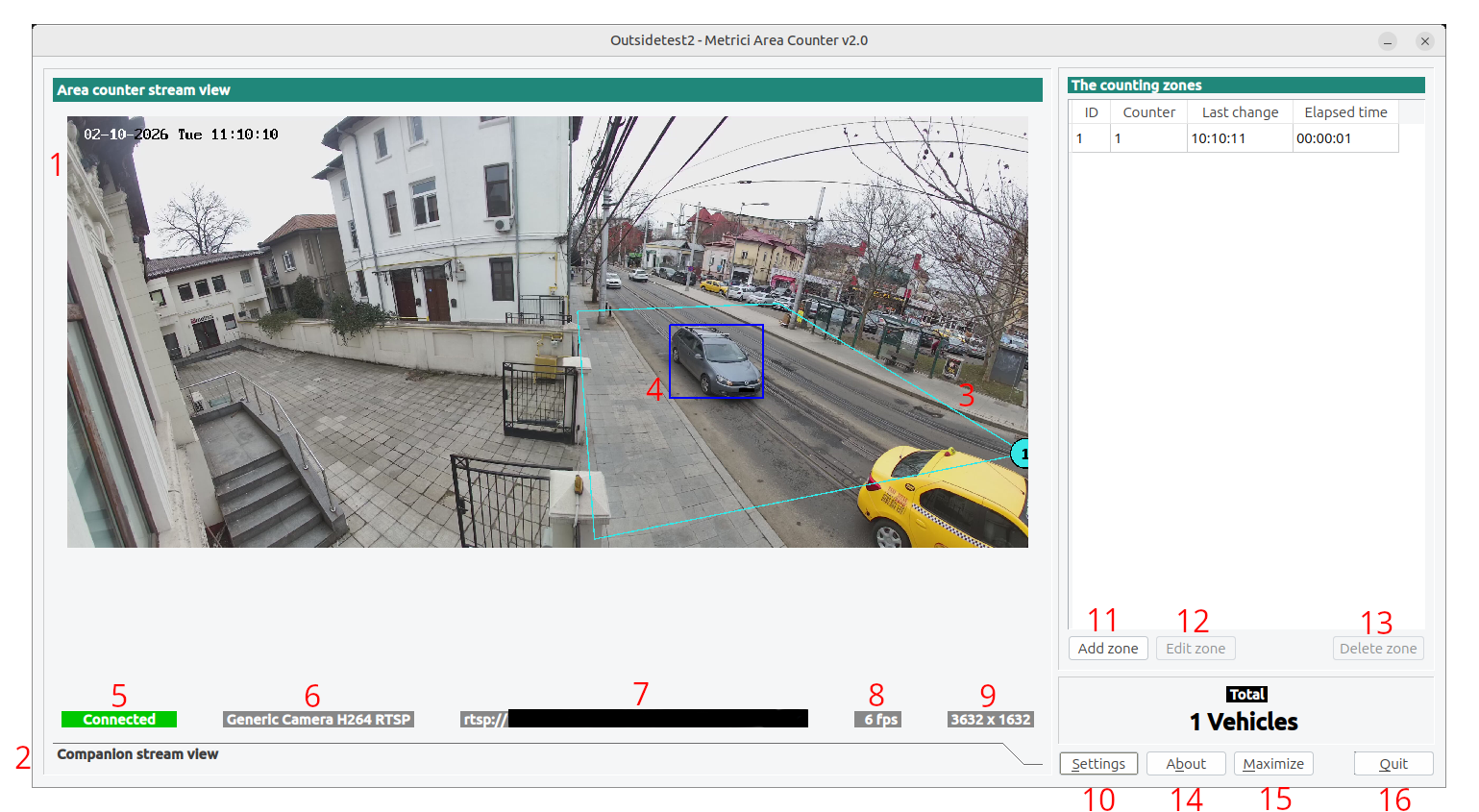This screenshot has height=812, width=1479.
Task: Click the elapsed time value 00:00:01
Action: [1323, 138]
